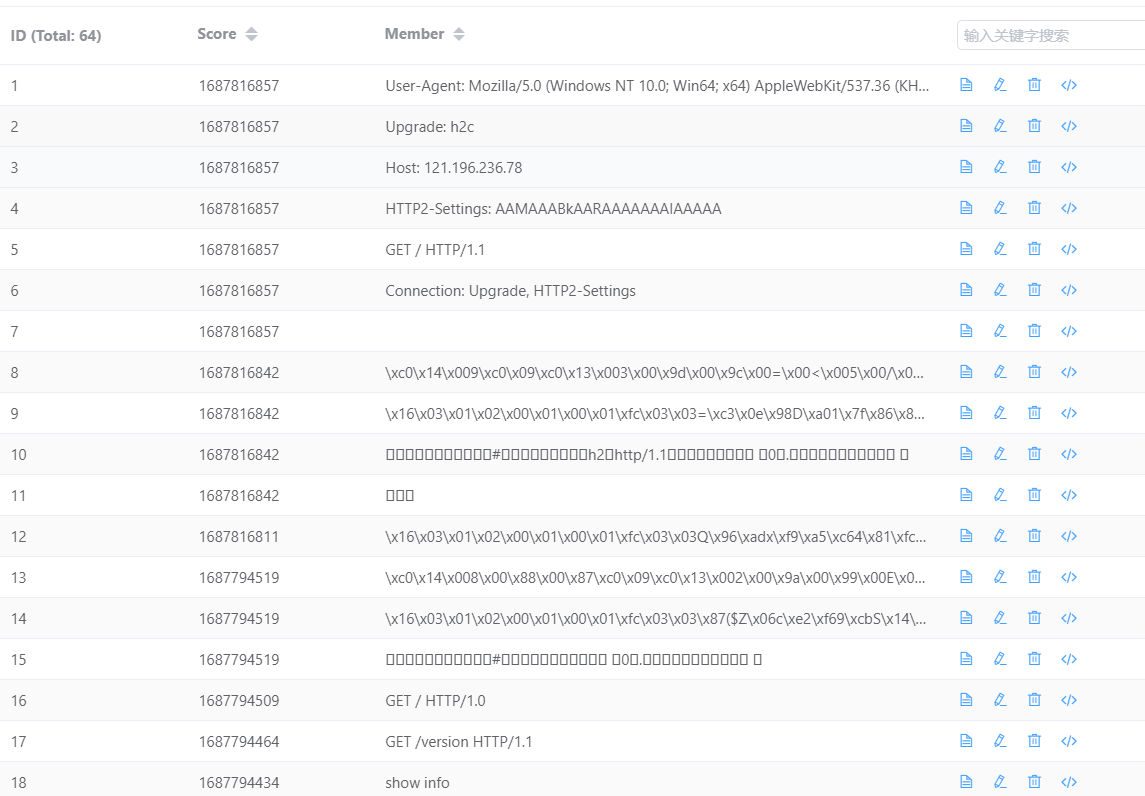The width and height of the screenshot is (1145, 796).
Task: Edit row 9 binary member
Action: [x=1000, y=413]
